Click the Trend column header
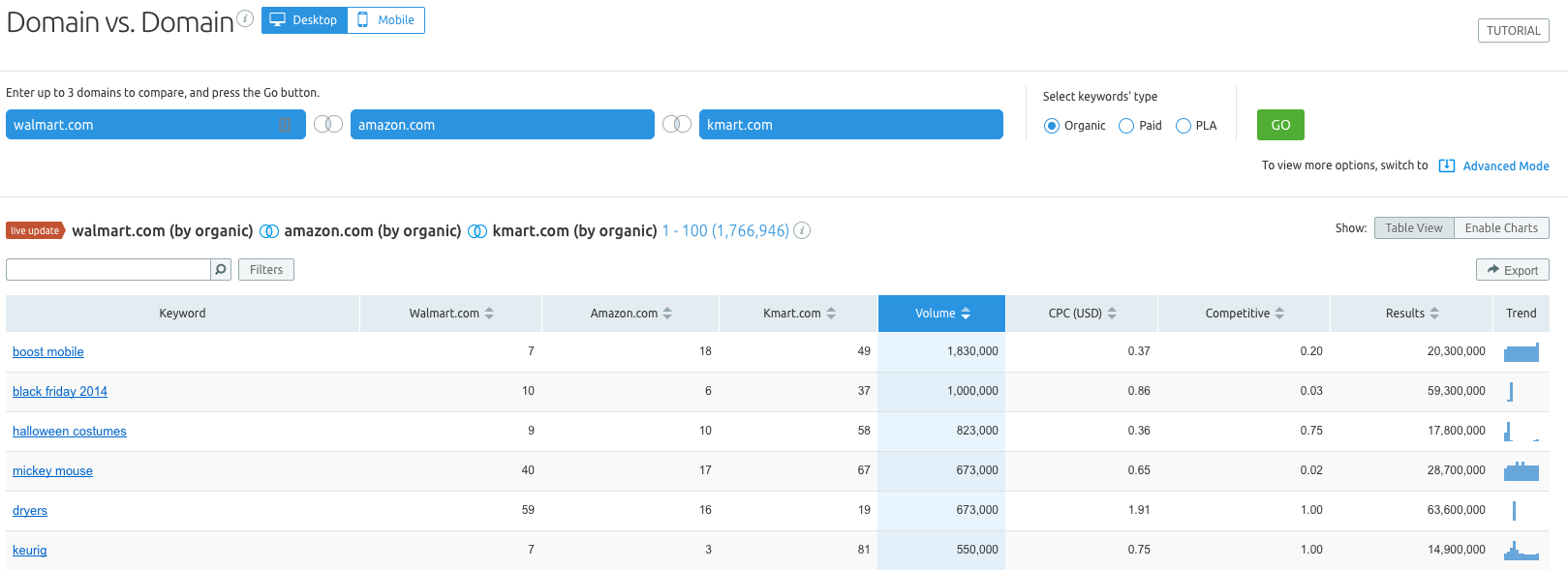Viewport: 1568px width, 570px height. point(1521,314)
